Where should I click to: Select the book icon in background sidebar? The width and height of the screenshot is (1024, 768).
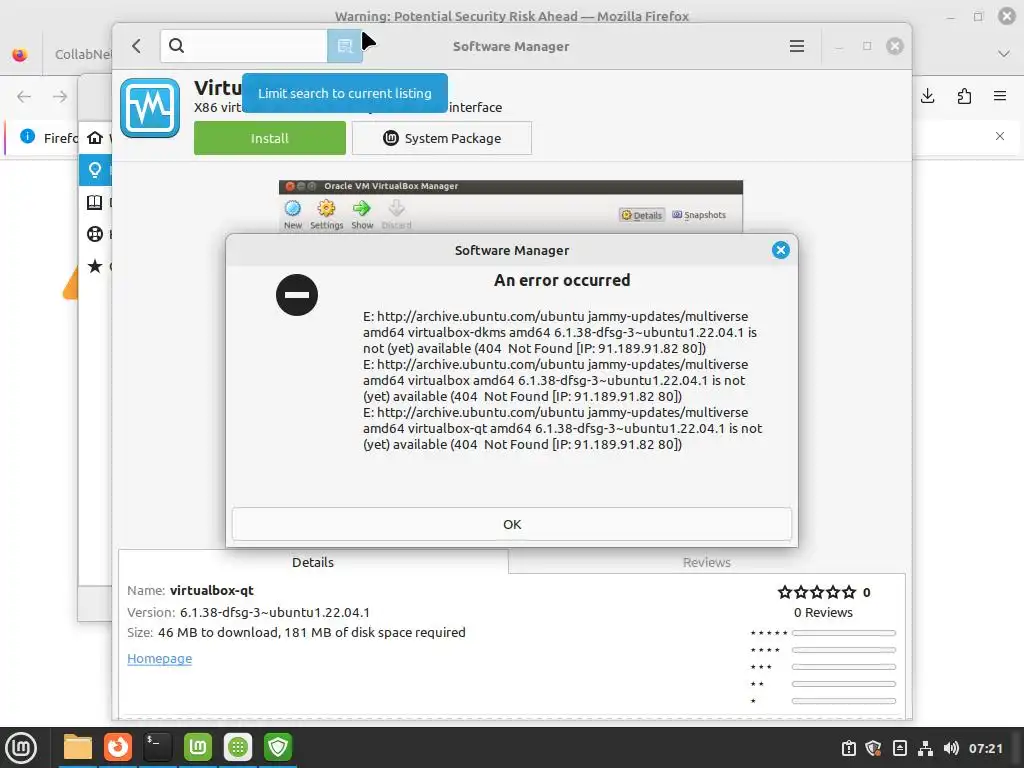coord(95,202)
